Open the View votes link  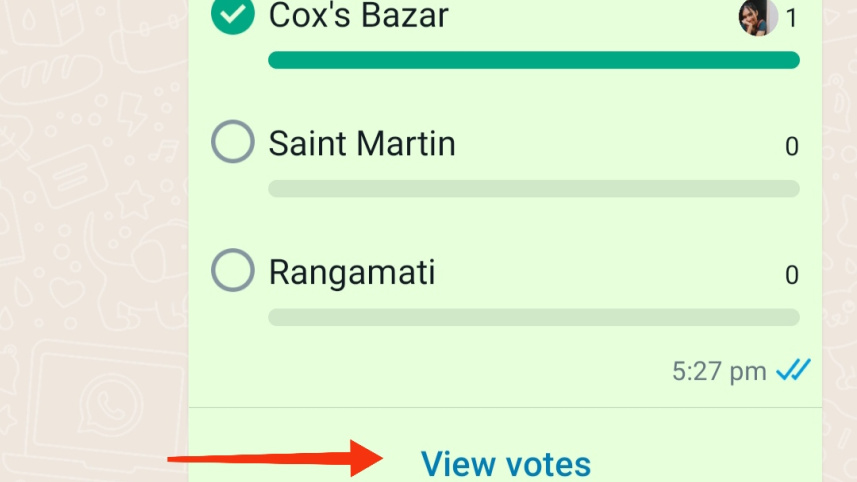point(505,464)
